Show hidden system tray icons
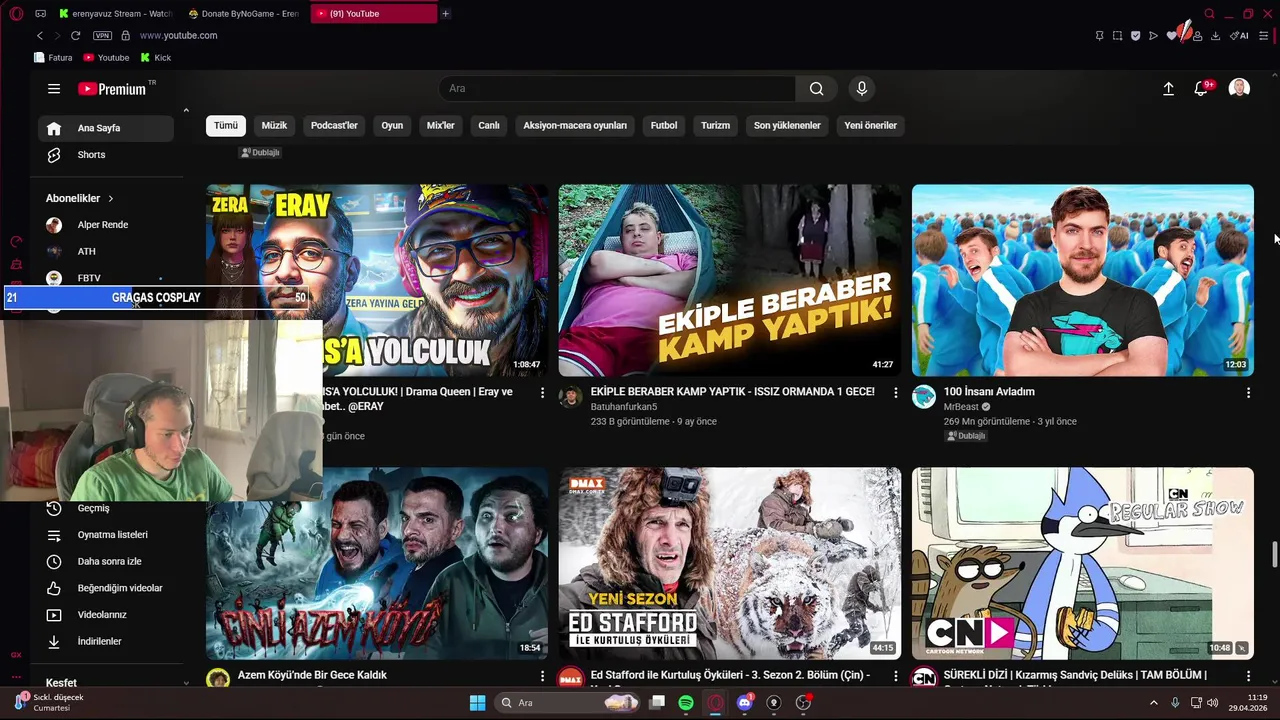 coord(1153,703)
